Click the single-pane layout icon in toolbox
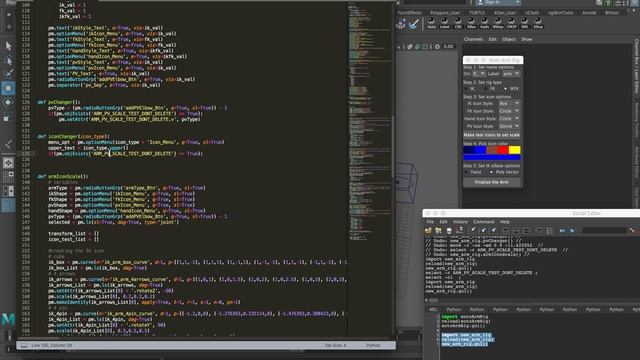The width and height of the screenshot is (640, 360). point(8,163)
